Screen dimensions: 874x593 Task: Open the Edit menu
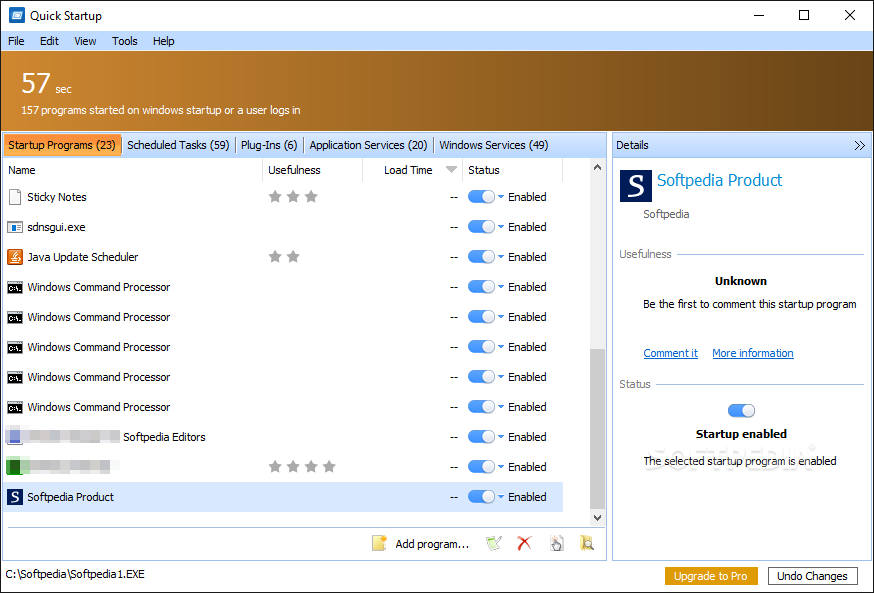tap(49, 41)
